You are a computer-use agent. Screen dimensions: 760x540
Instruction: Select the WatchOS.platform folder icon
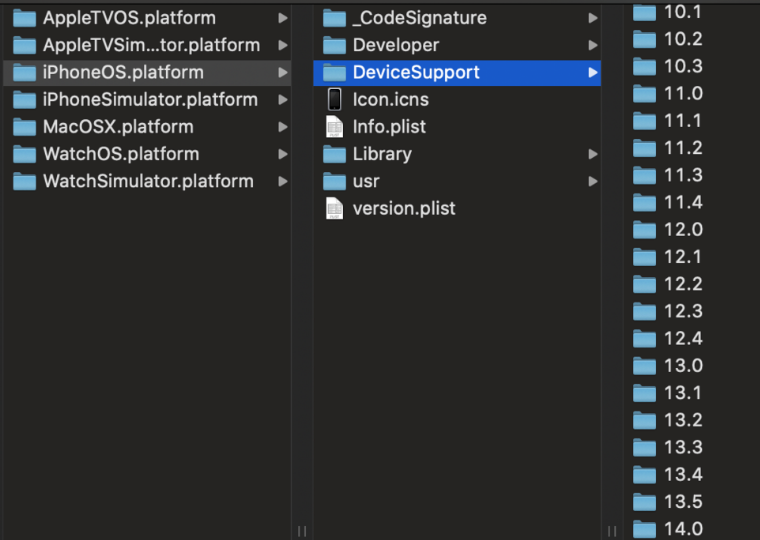(x=24, y=154)
